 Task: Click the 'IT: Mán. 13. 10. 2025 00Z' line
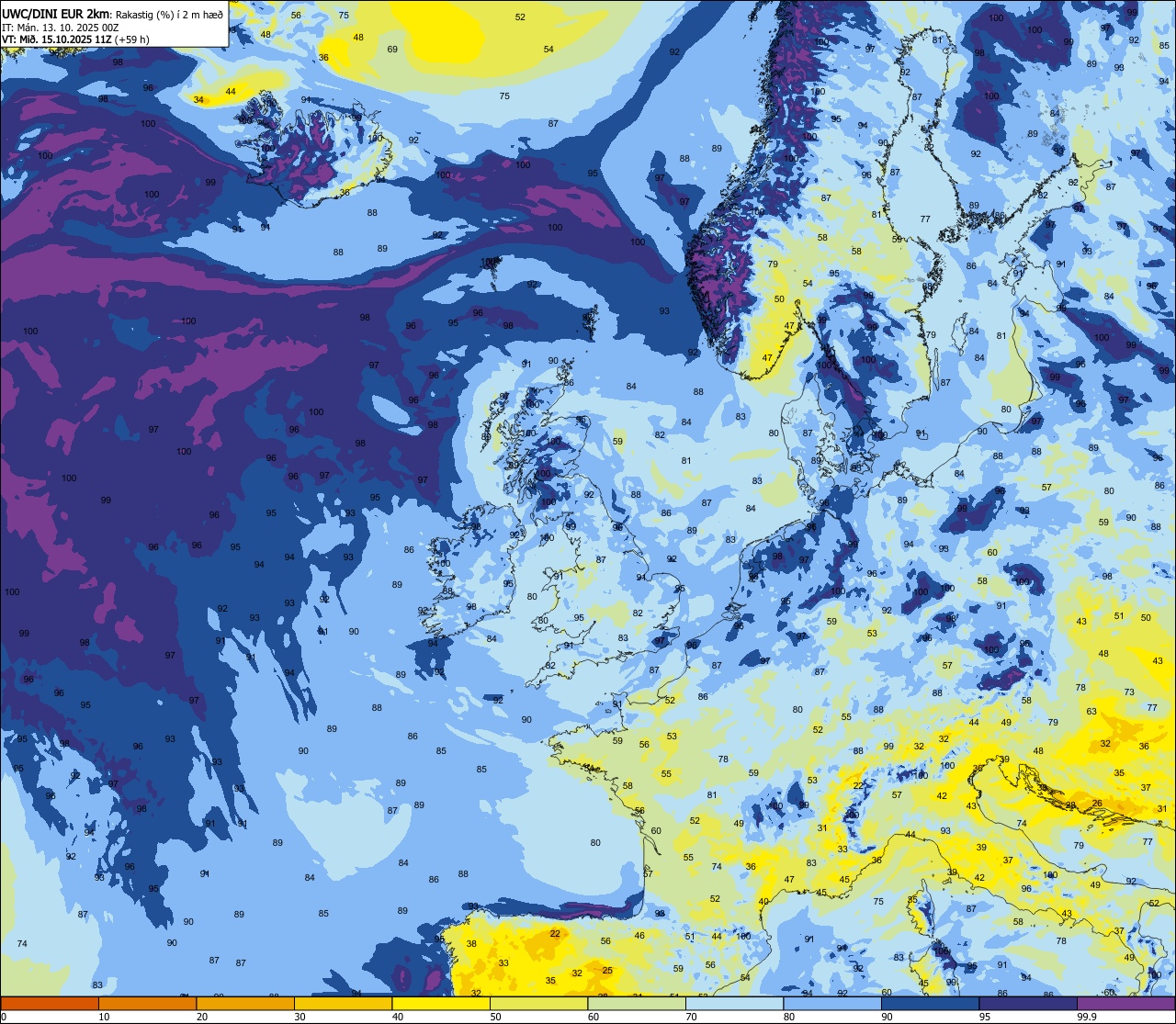coord(59,27)
